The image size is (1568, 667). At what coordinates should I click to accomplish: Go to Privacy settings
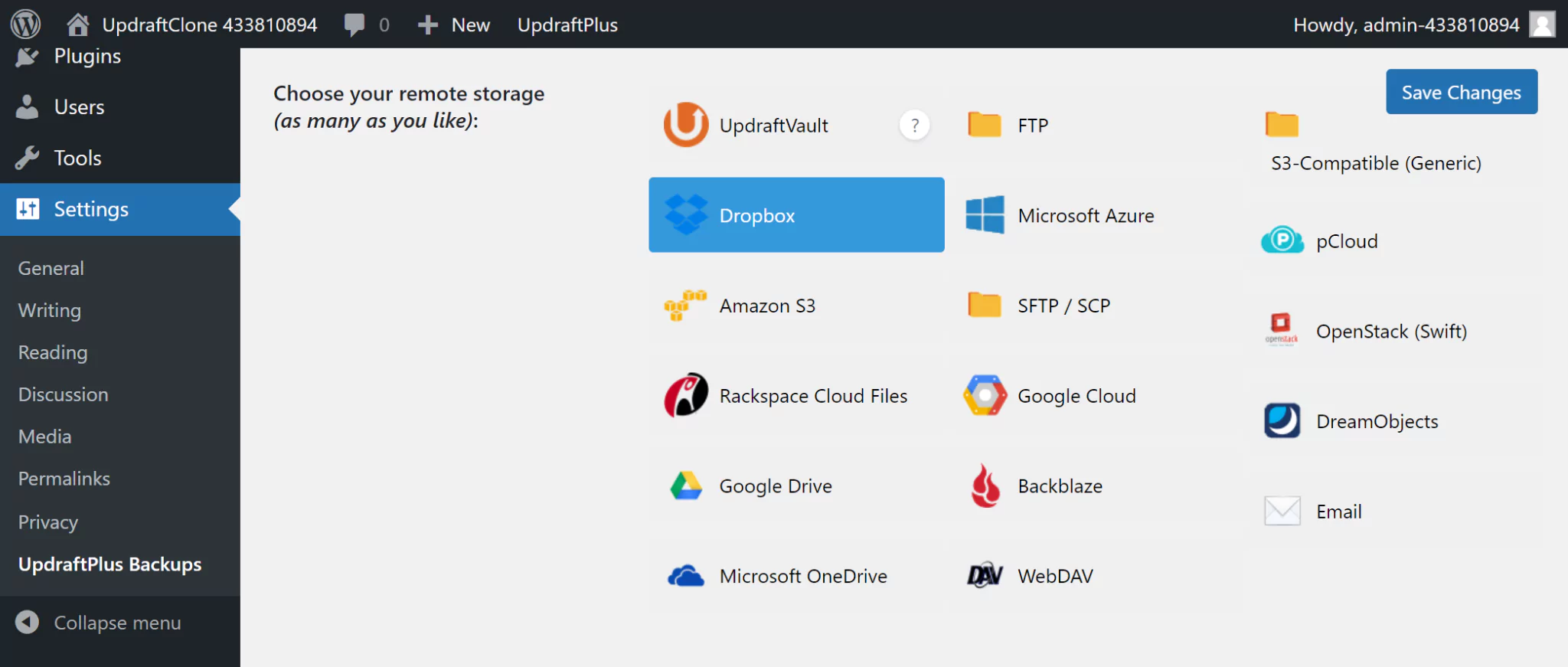(x=48, y=522)
